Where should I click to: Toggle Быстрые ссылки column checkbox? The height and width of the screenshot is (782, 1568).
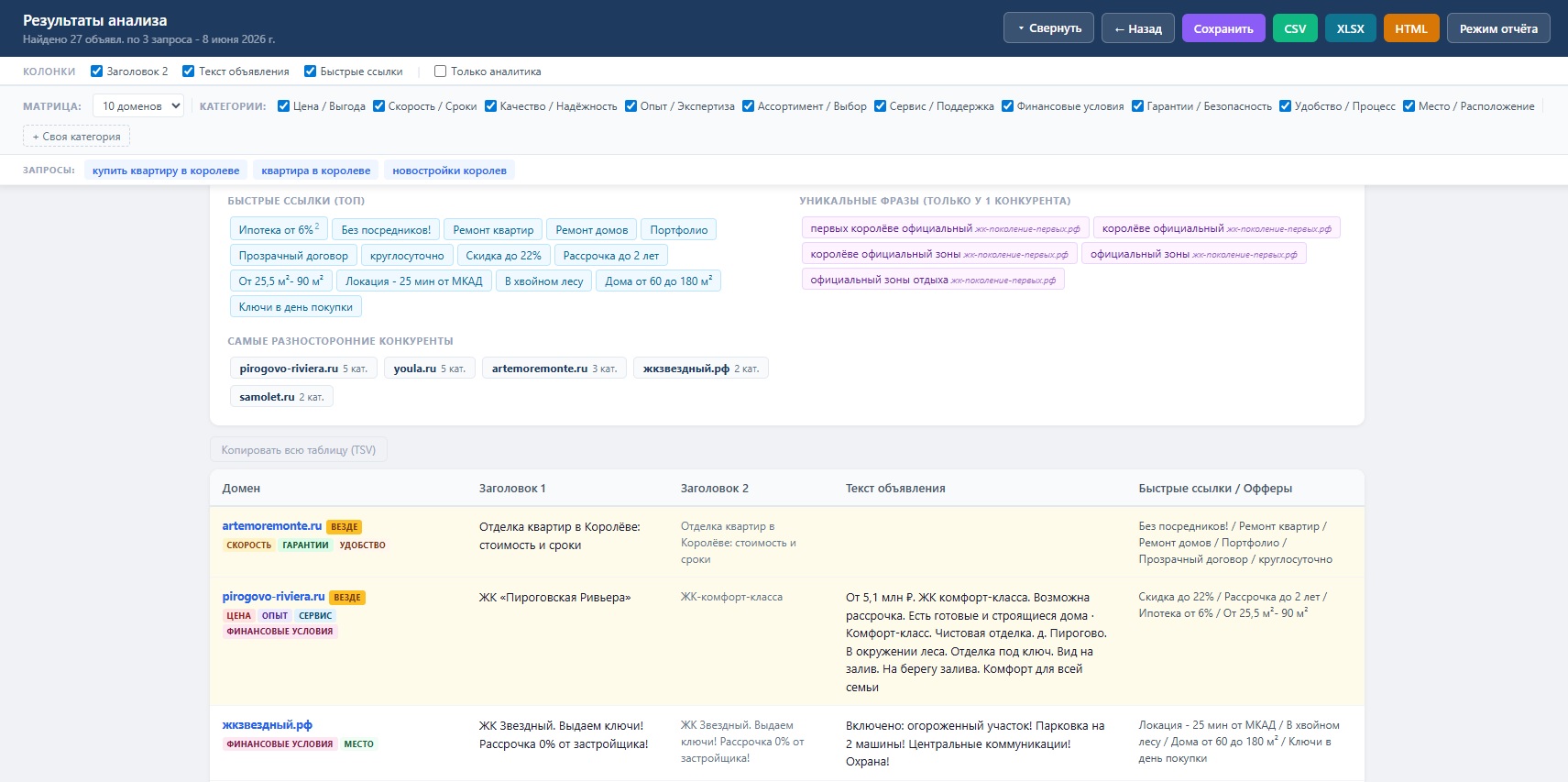click(x=310, y=72)
